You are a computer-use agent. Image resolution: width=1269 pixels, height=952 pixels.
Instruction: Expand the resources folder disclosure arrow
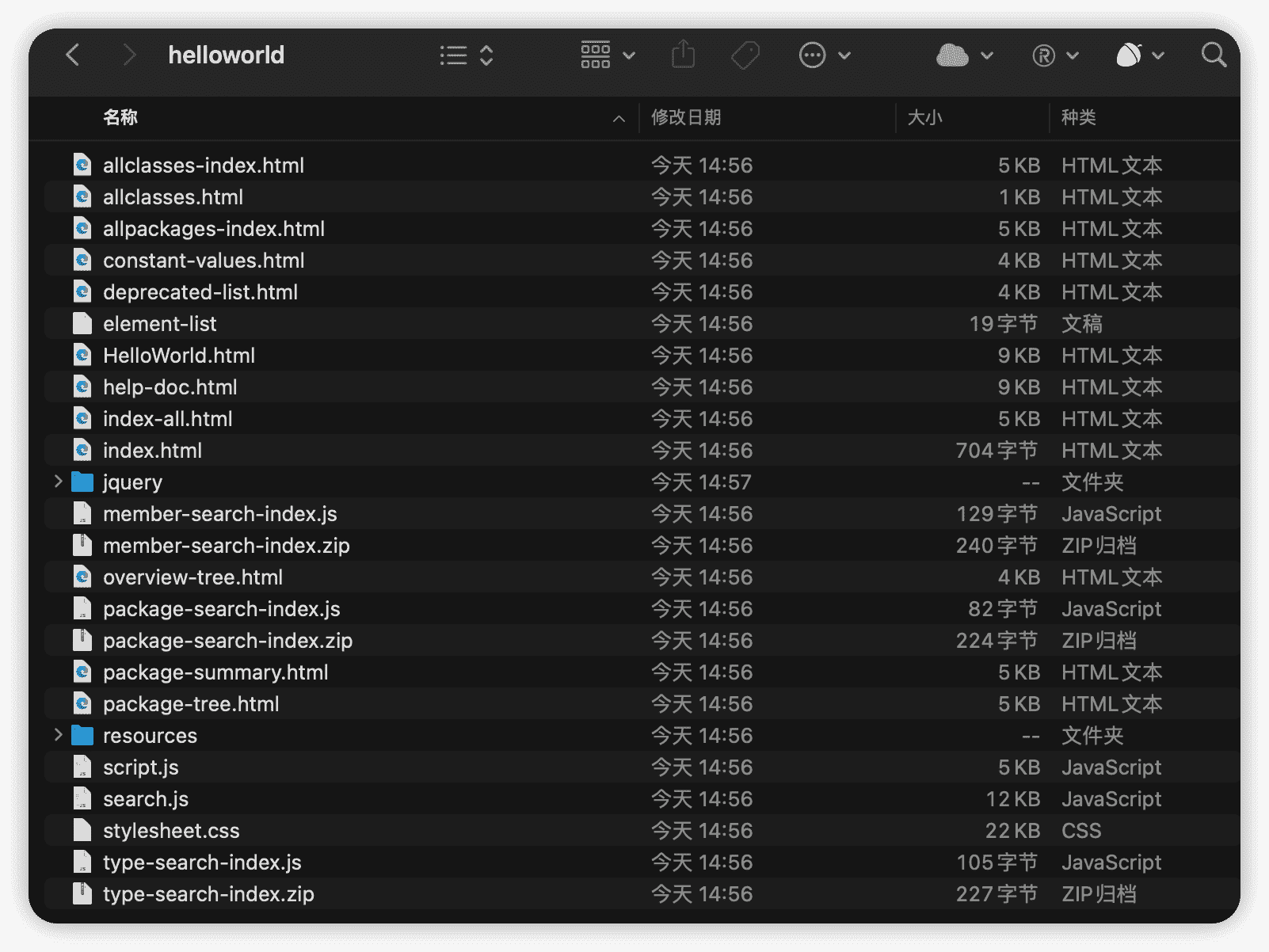(x=58, y=735)
